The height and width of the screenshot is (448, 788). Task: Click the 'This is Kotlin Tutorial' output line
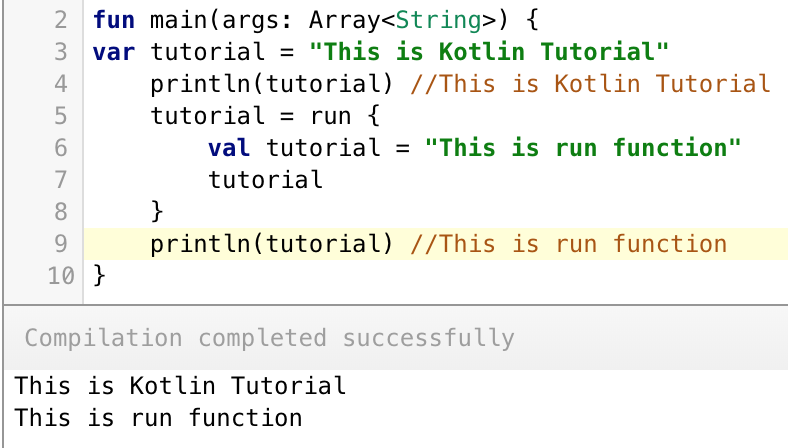click(181, 386)
